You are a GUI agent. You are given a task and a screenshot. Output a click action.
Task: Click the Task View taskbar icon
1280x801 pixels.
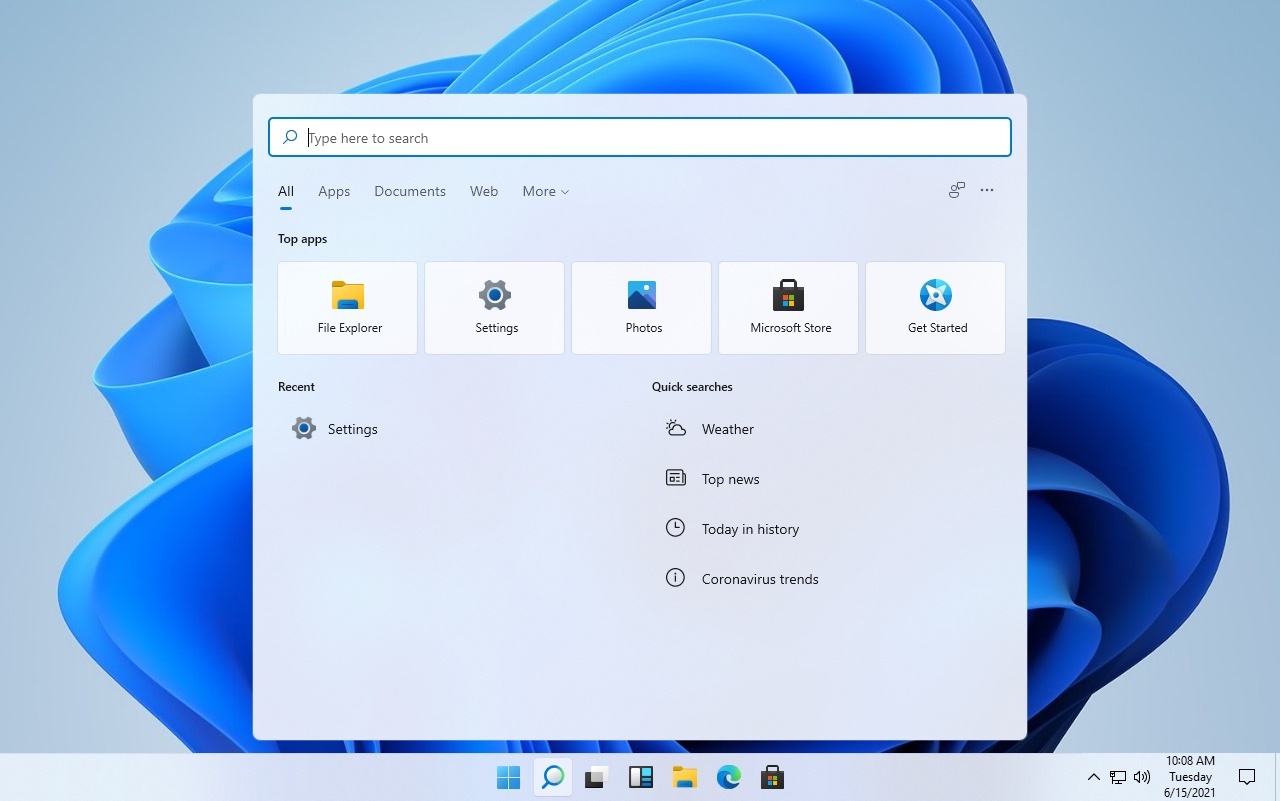pyautogui.click(x=596, y=777)
